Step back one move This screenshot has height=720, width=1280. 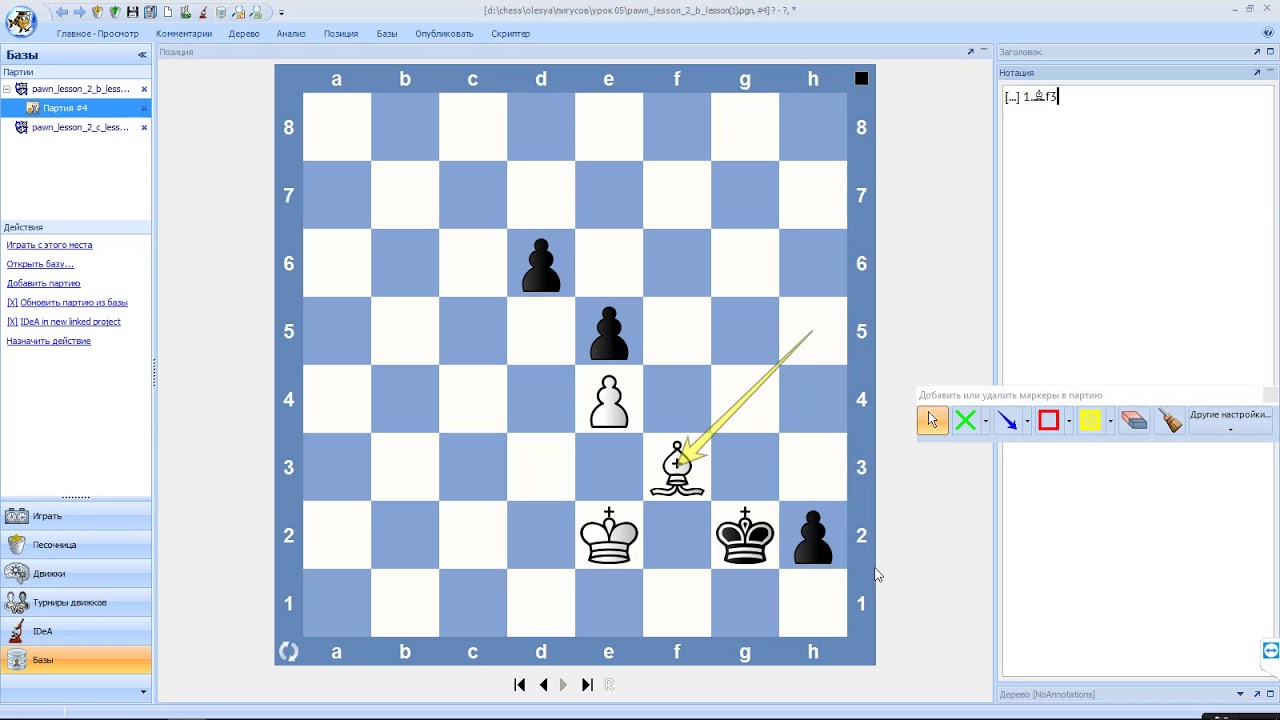(x=543, y=685)
